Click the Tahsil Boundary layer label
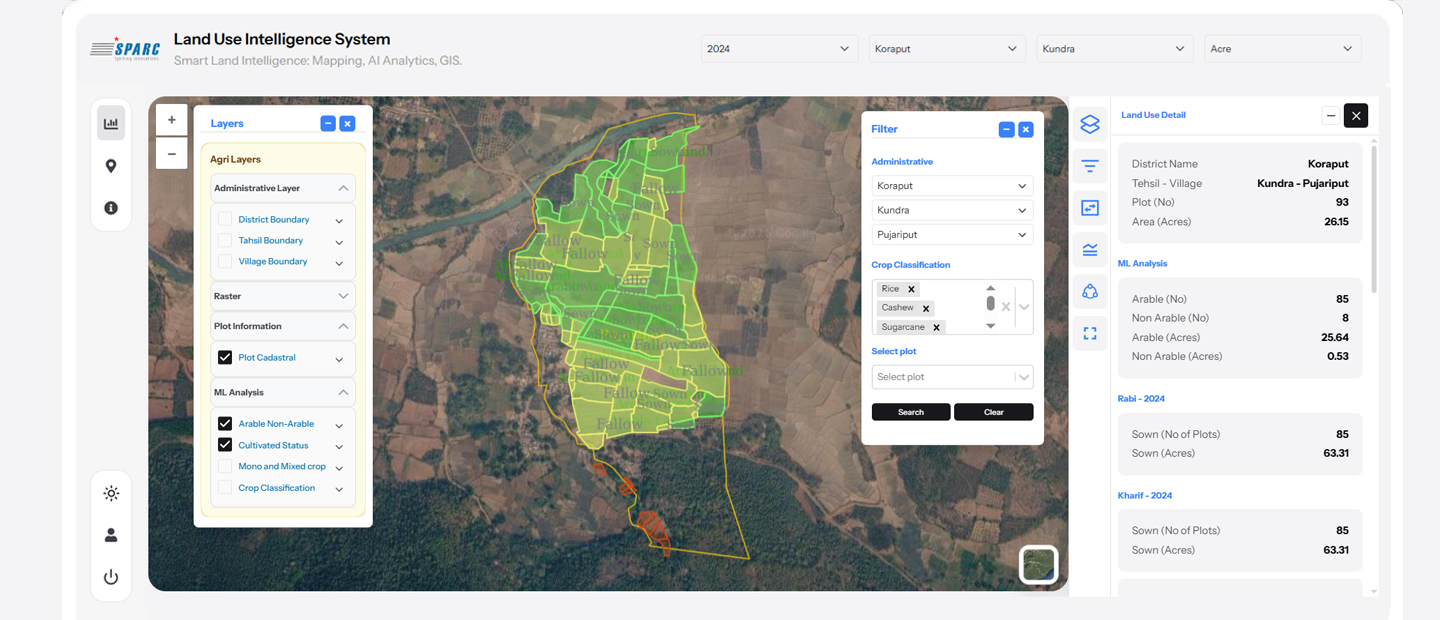 [x=271, y=240]
